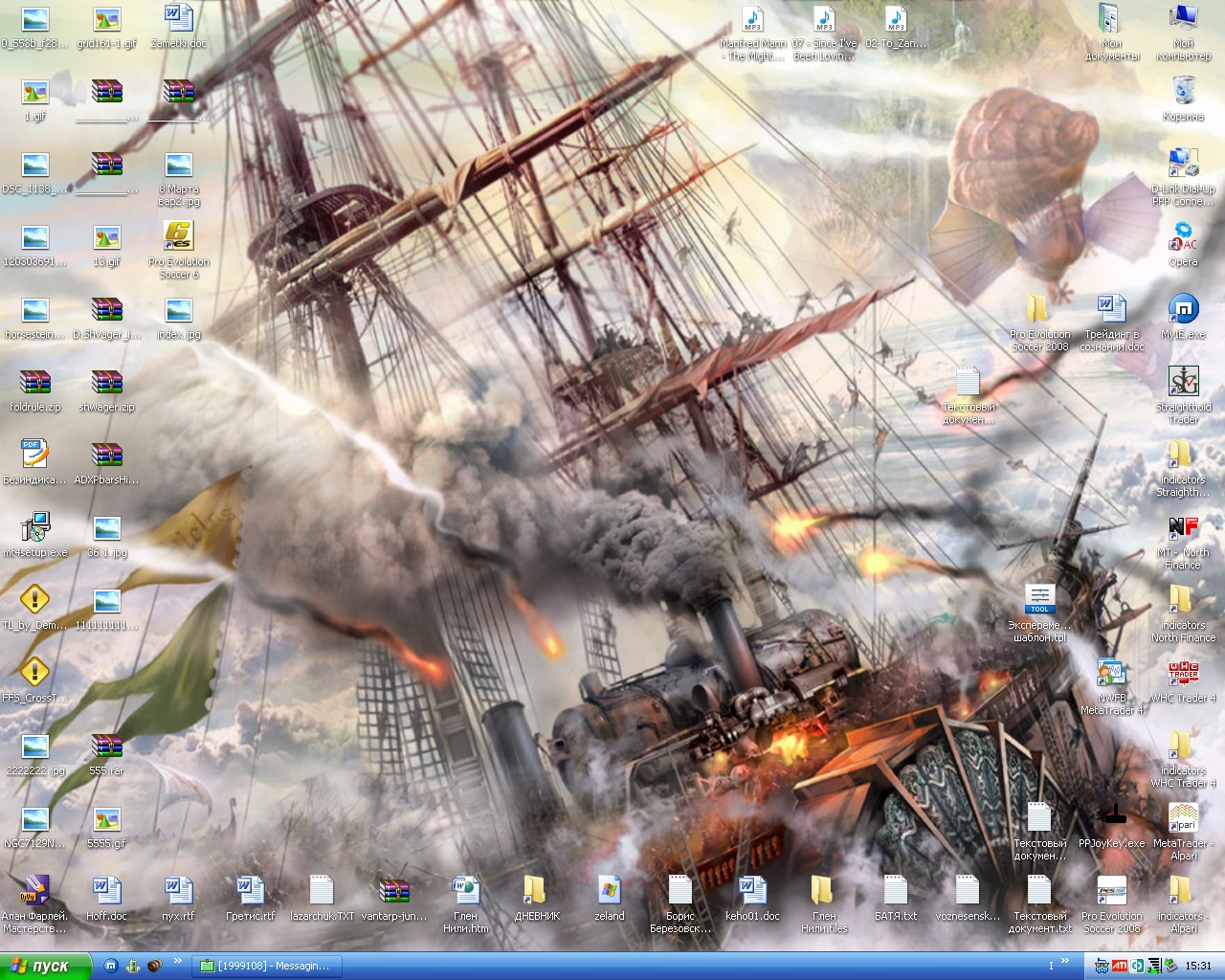Click the system clock showing 15:31
This screenshot has width=1225, height=980.
tap(1198, 966)
